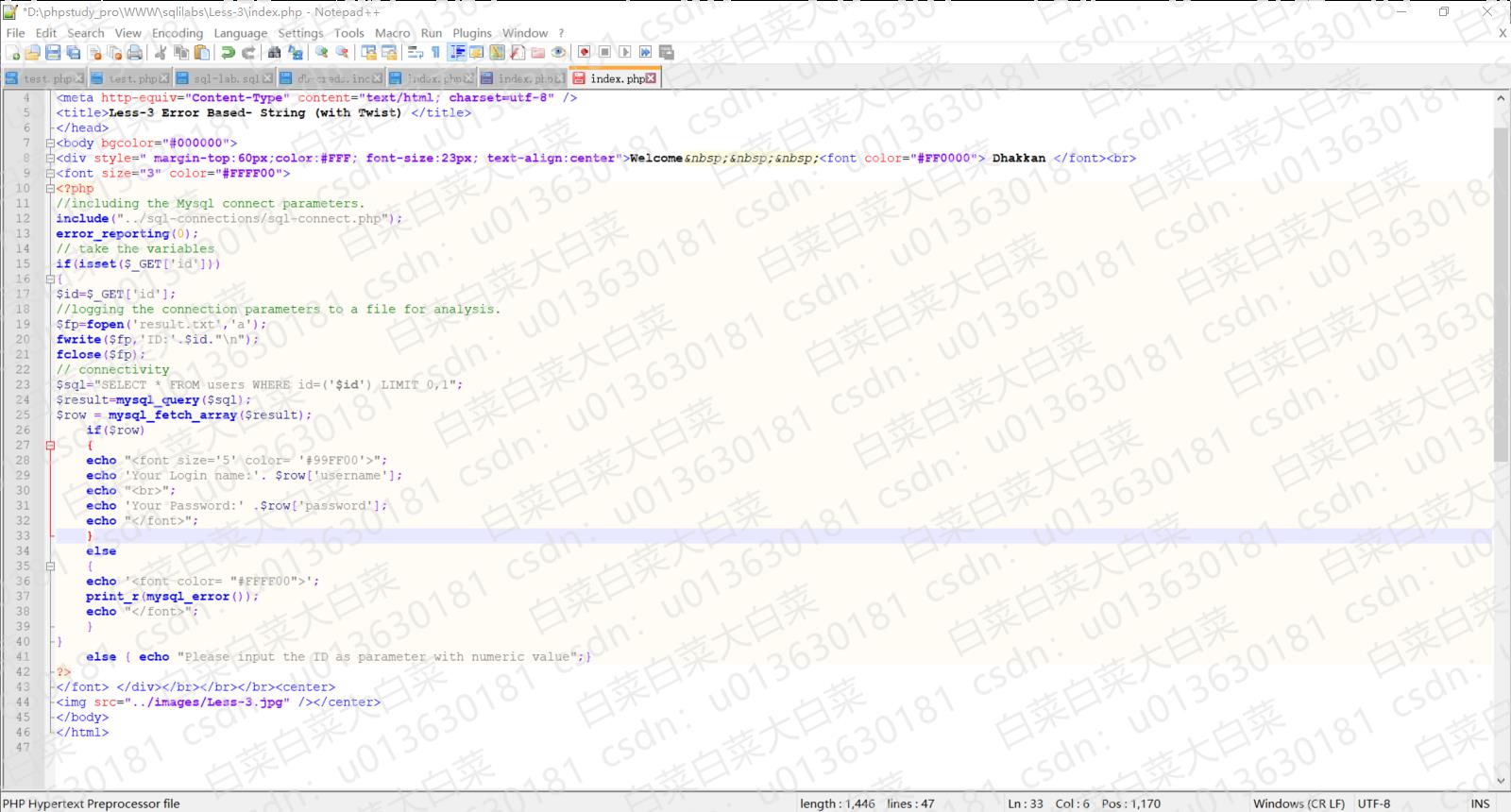
Task: Close the active index.php tab
Action: click(651, 78)
